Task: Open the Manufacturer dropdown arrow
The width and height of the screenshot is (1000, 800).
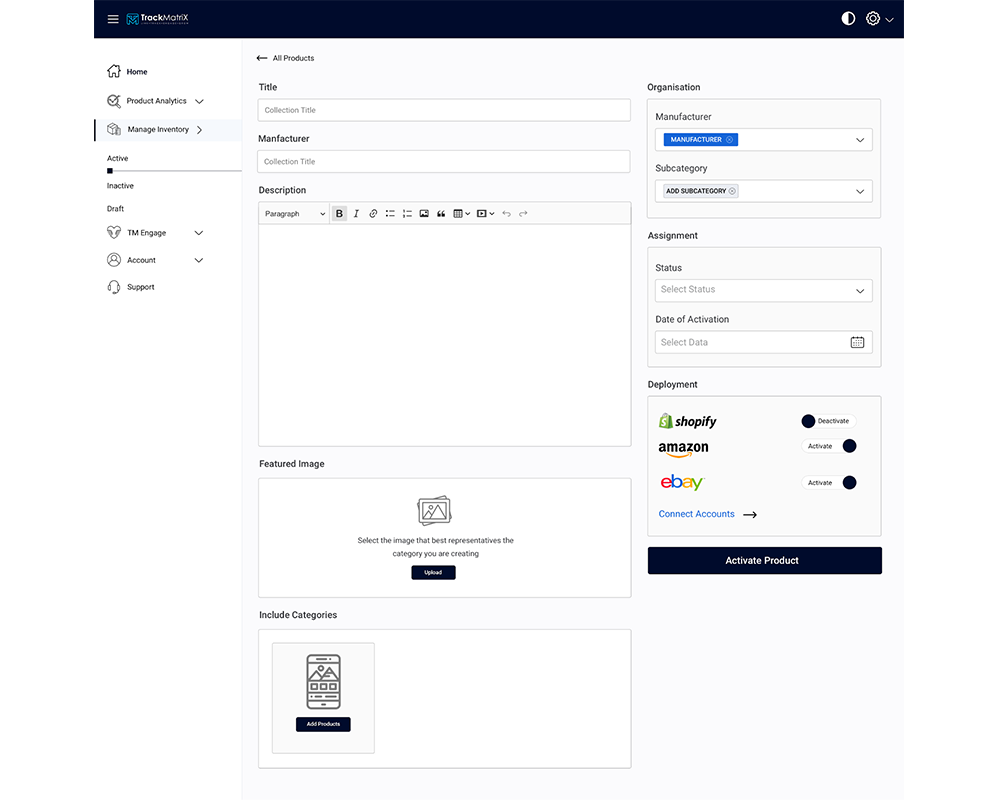Action: click(x=860, y=140)
